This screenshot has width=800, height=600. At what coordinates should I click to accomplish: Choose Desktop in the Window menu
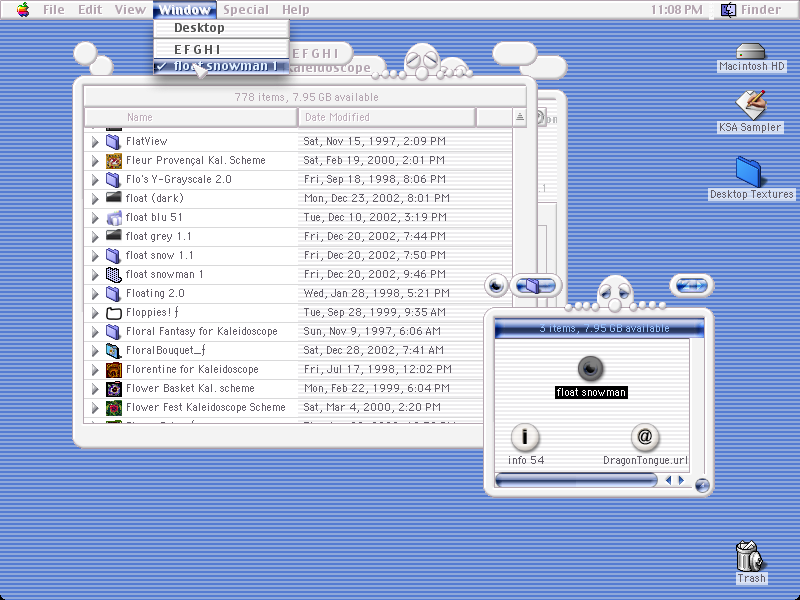tap(221, 28)
